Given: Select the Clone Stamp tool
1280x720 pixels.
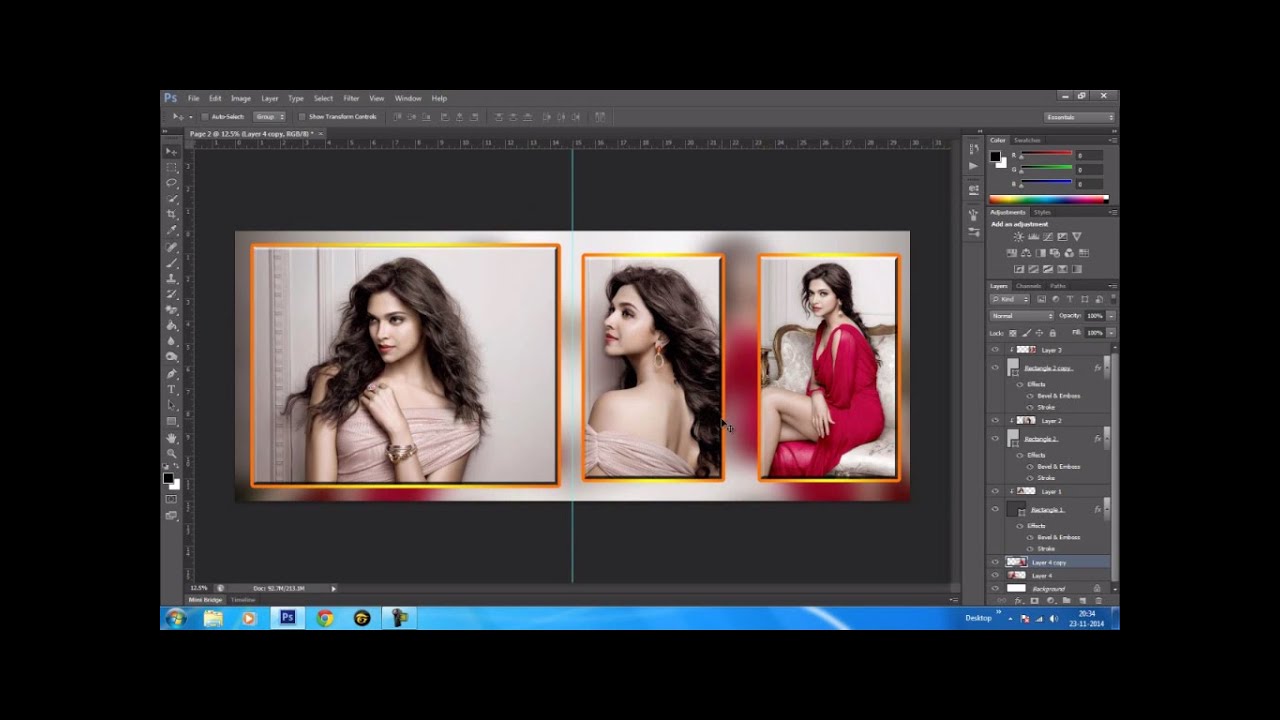Looking at the screenshot, I should 171,278.
